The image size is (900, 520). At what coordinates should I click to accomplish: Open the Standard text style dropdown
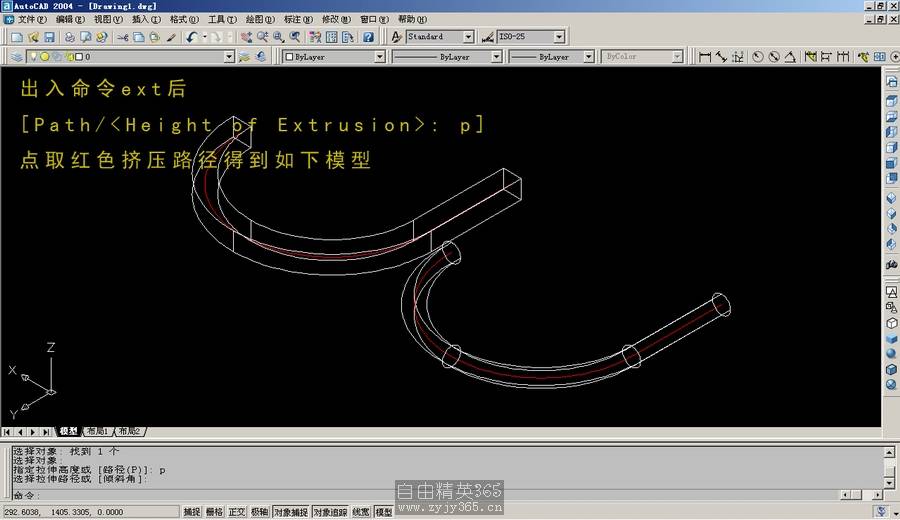(x=468, y=37)
